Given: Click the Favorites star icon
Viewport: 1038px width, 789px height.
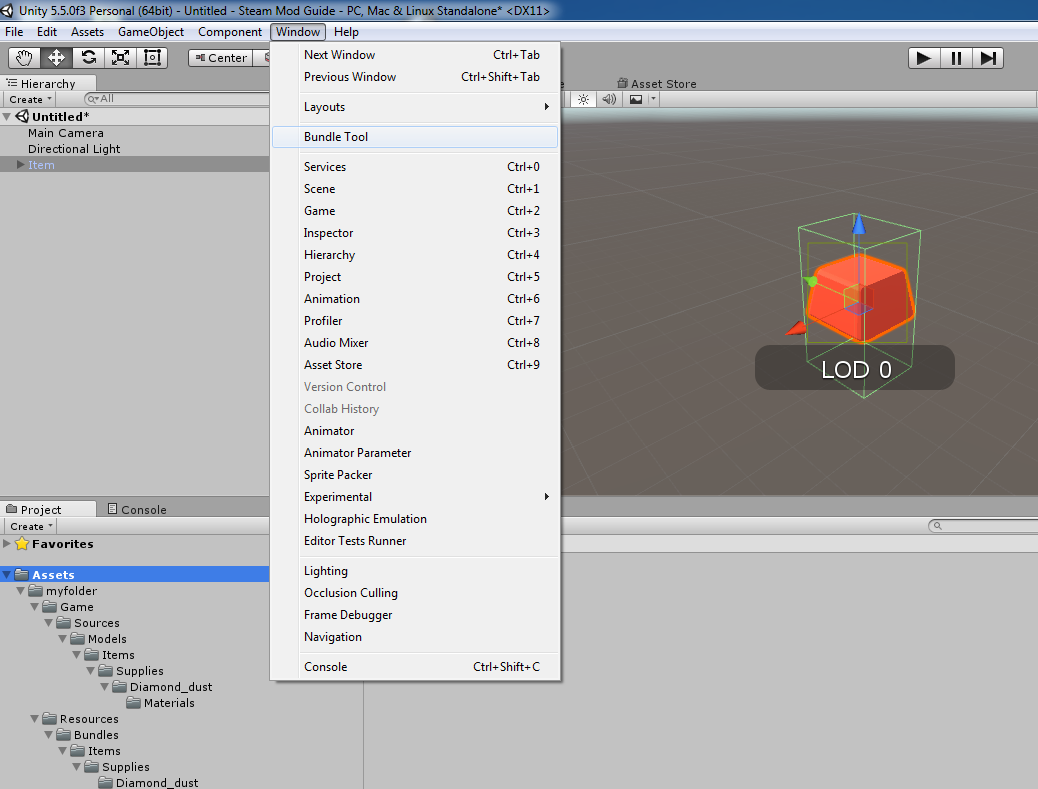Looking at the screenshot, I should coord(22,543).
